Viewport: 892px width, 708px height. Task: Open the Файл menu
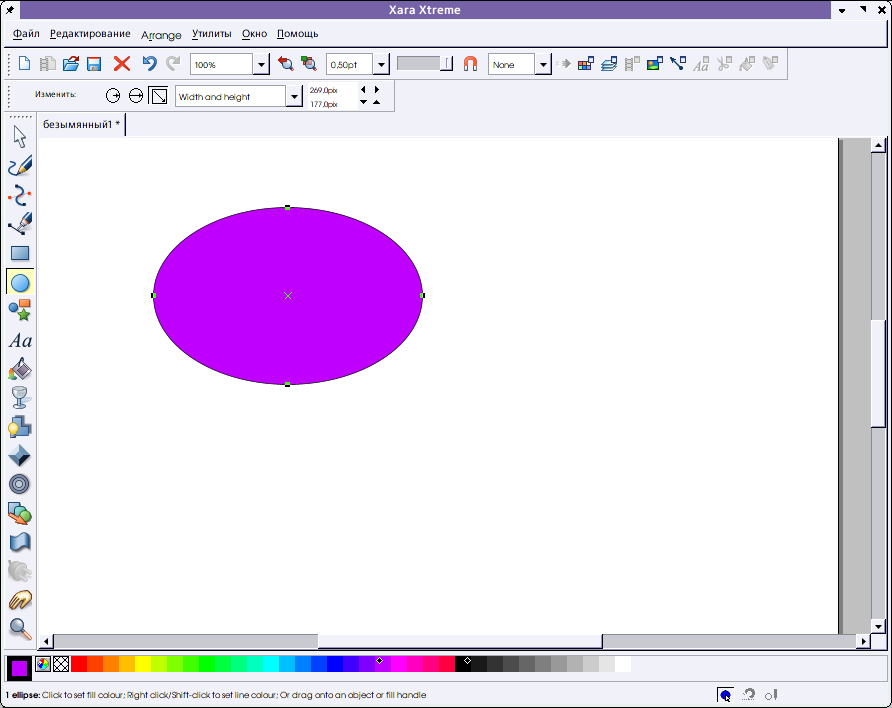coord(26,34)
